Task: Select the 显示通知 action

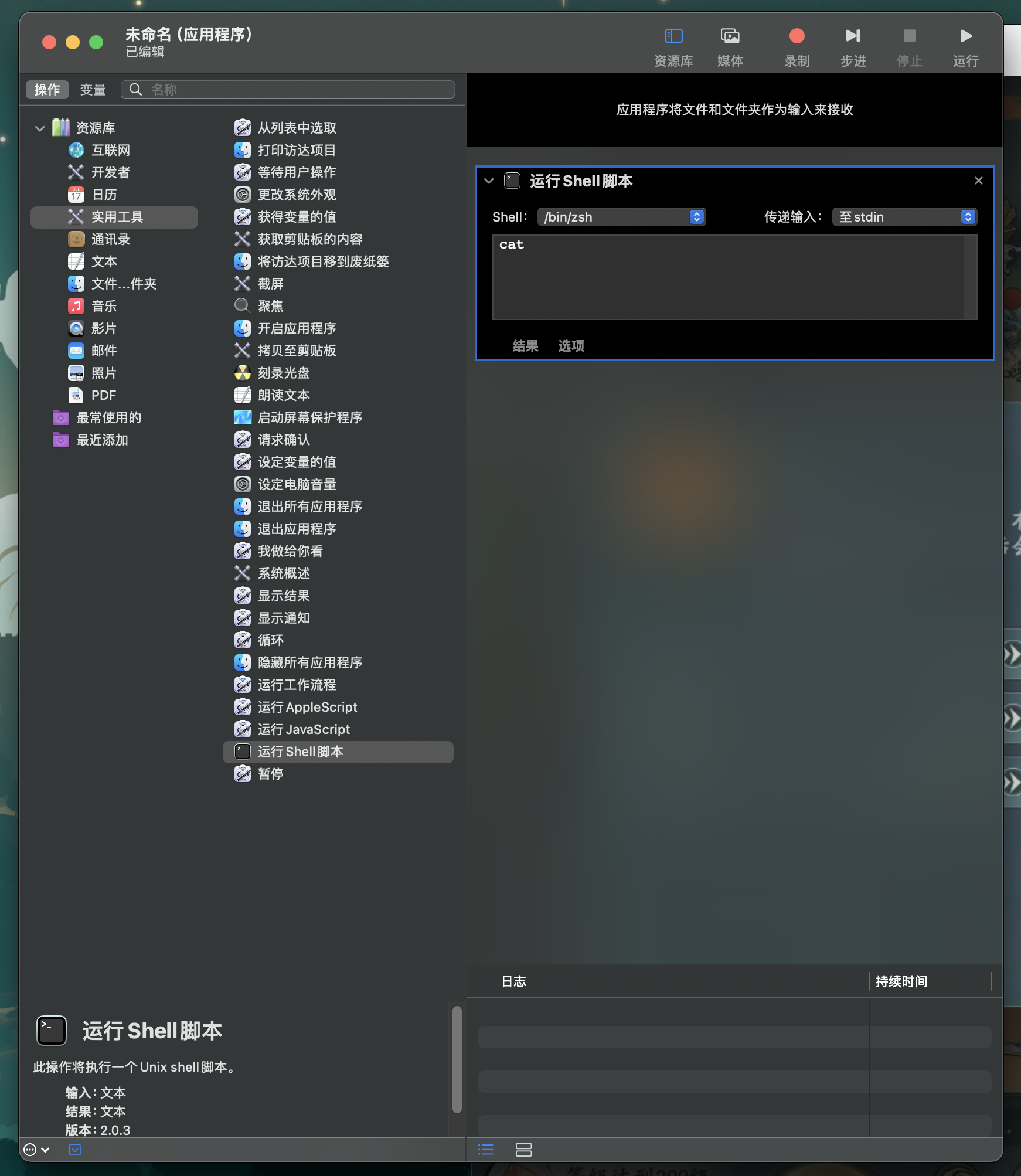Action: point(283,617)
